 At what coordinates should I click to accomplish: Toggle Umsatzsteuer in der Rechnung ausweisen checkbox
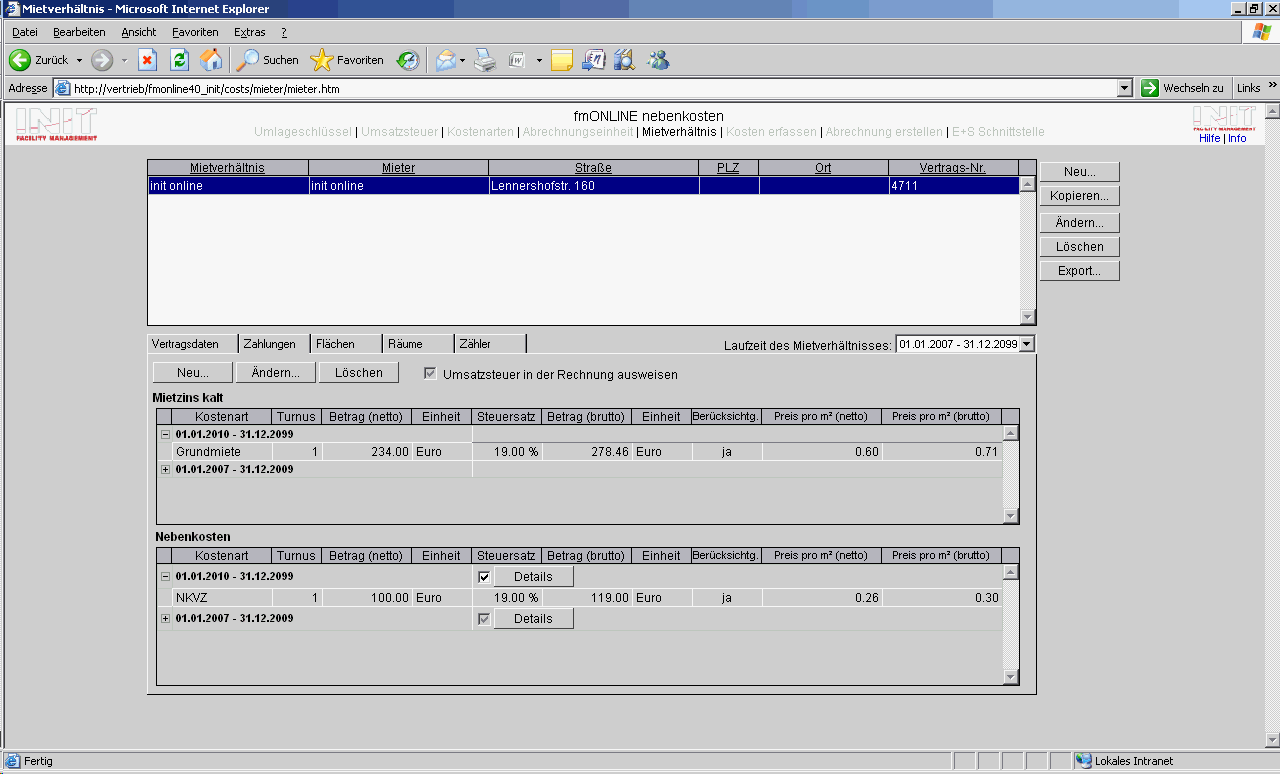[x=430, y=374]
